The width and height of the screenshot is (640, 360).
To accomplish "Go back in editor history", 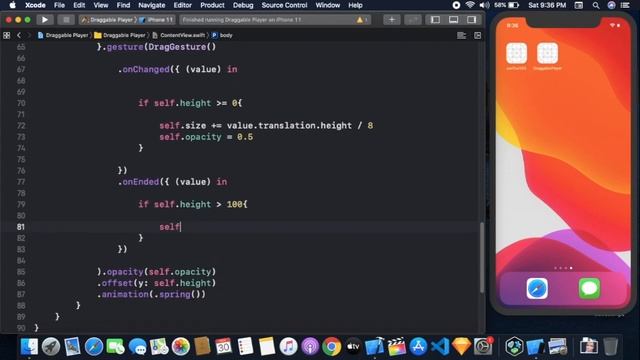I will click(x=19, y=36).
